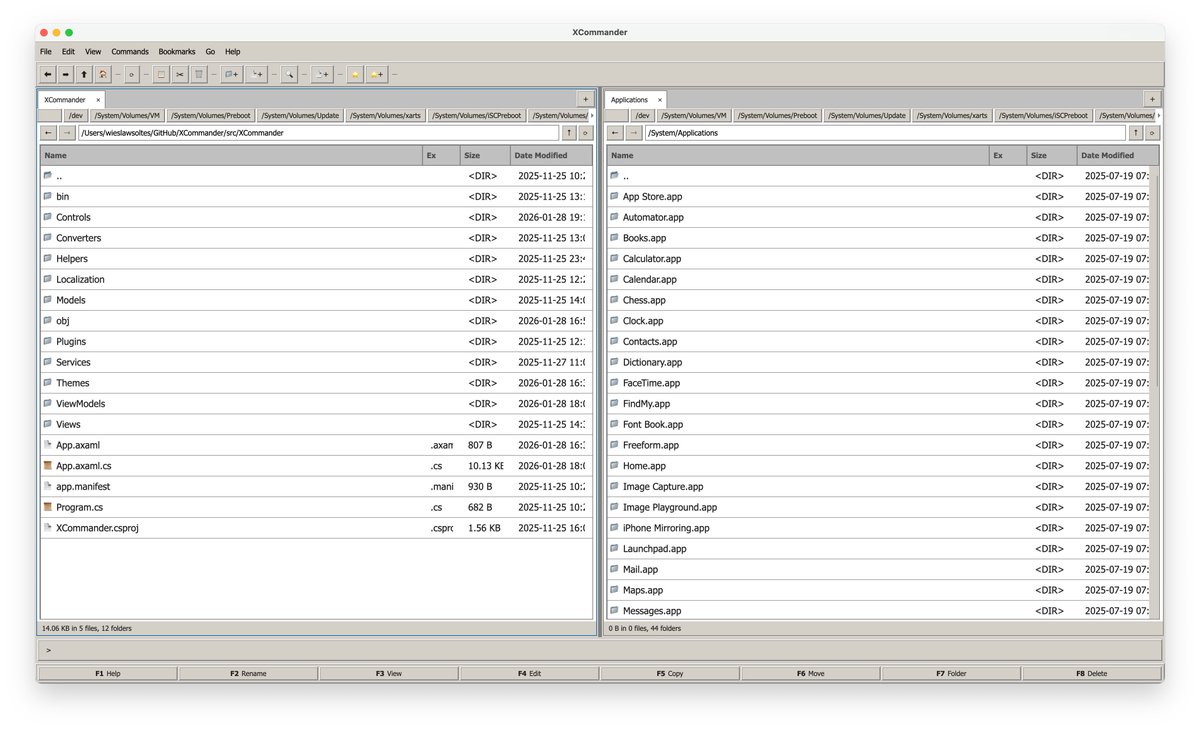This screenshot has width=1200, height=730.
Task: Add new tab in left panel
Action: pos(584,99)
